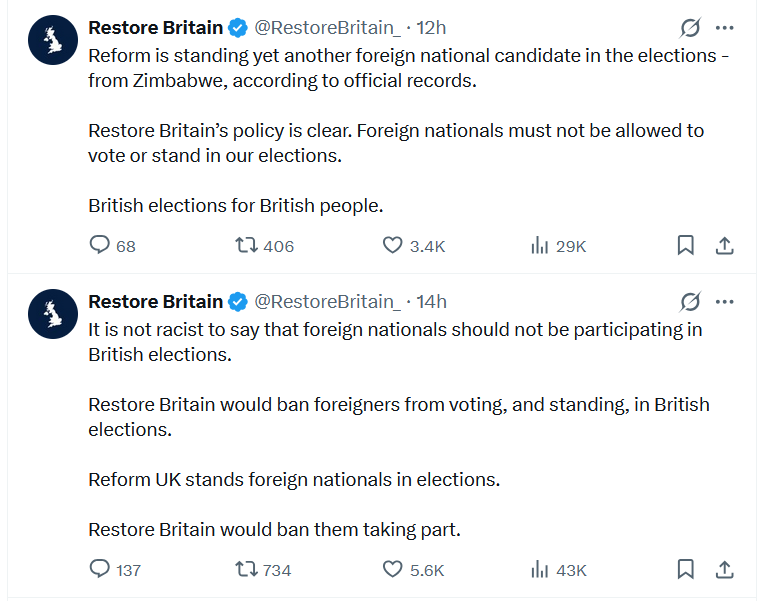Click @RestoreBritain_ handle in second tweet

(x=327, y=301)
